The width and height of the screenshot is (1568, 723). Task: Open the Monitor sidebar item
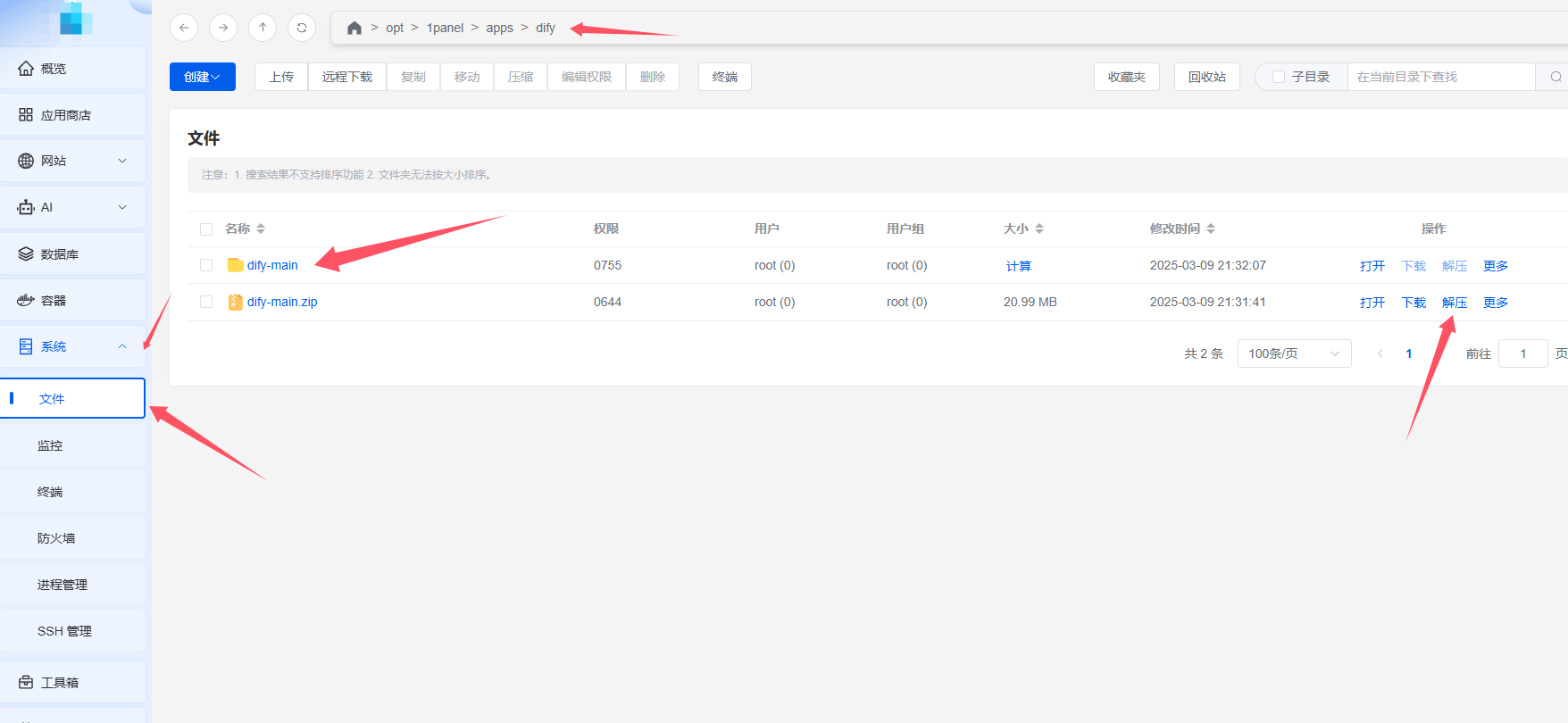[50, 445]
